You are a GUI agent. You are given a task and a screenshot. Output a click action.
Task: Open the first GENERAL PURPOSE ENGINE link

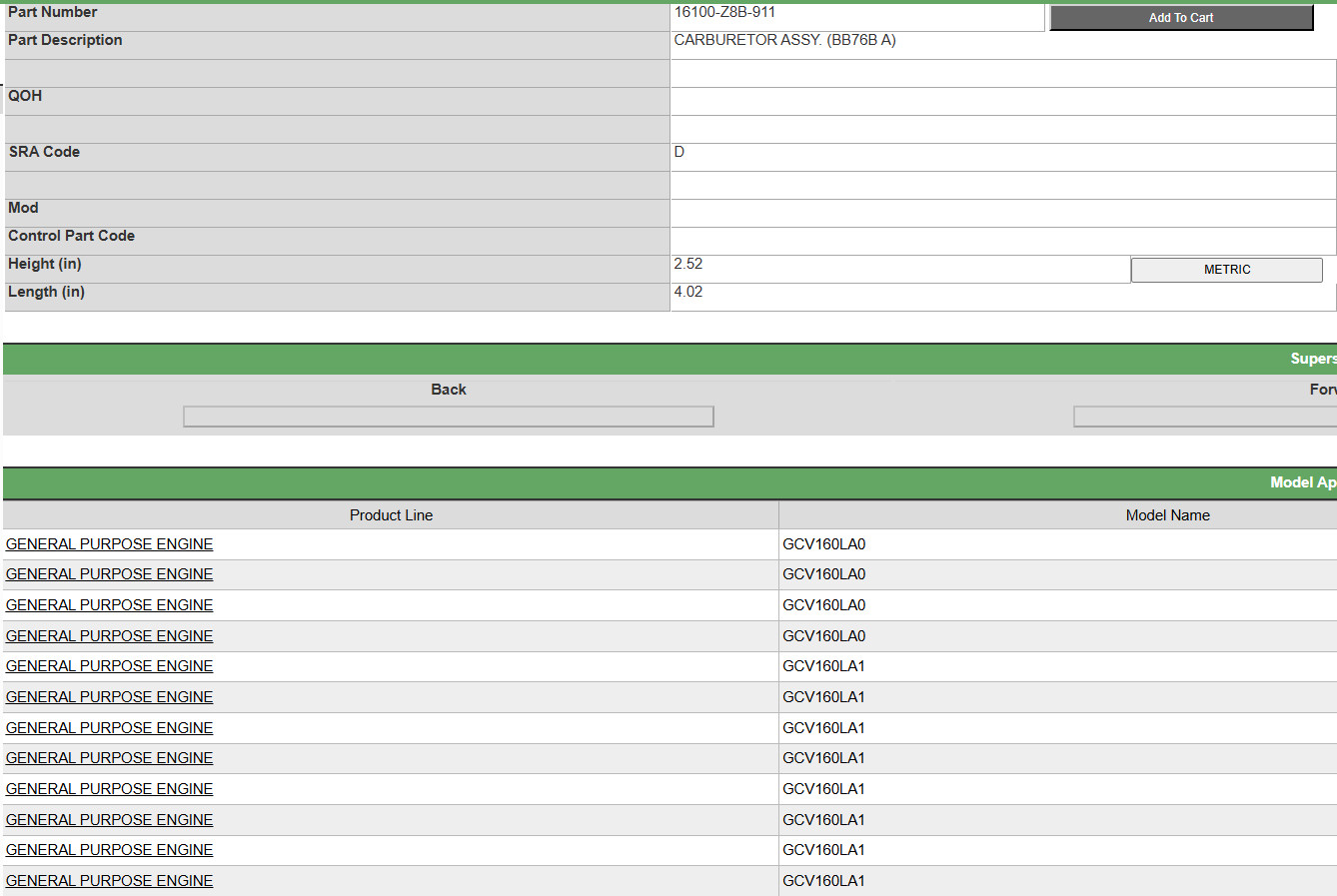110,544
